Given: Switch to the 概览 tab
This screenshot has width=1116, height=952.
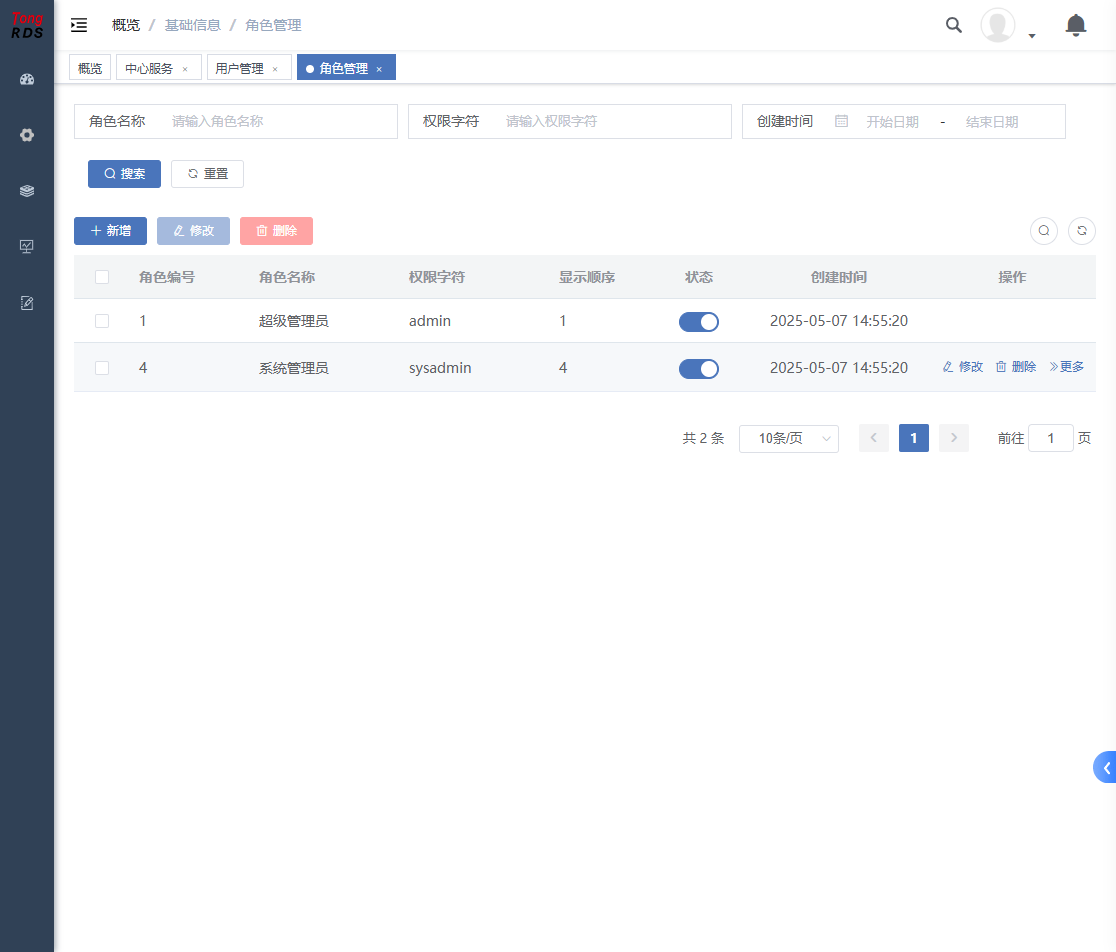Looking at the screenshot, I should pyautogui.click(x=90, y=68).
